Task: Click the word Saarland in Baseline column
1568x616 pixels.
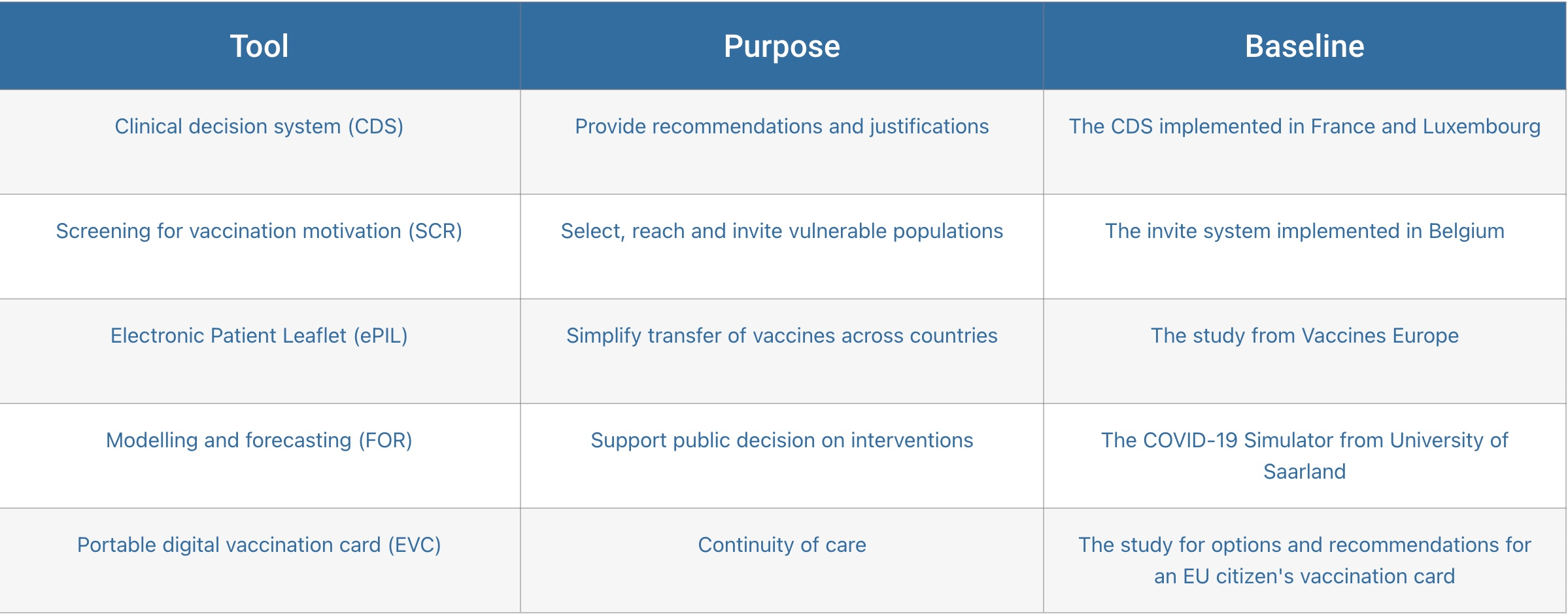Action: 1304,471
